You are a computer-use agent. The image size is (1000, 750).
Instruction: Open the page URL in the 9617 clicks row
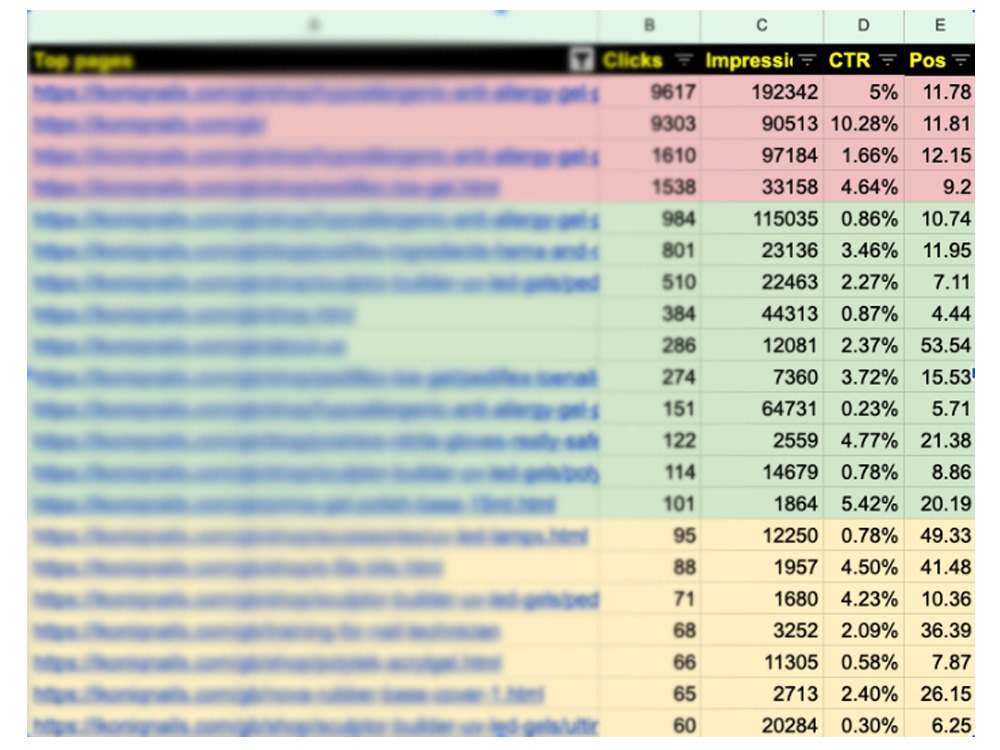tap(316, 93)
